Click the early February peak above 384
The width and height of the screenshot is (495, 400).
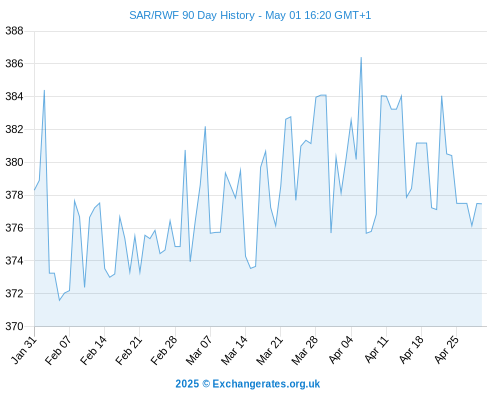pos(44,91)
